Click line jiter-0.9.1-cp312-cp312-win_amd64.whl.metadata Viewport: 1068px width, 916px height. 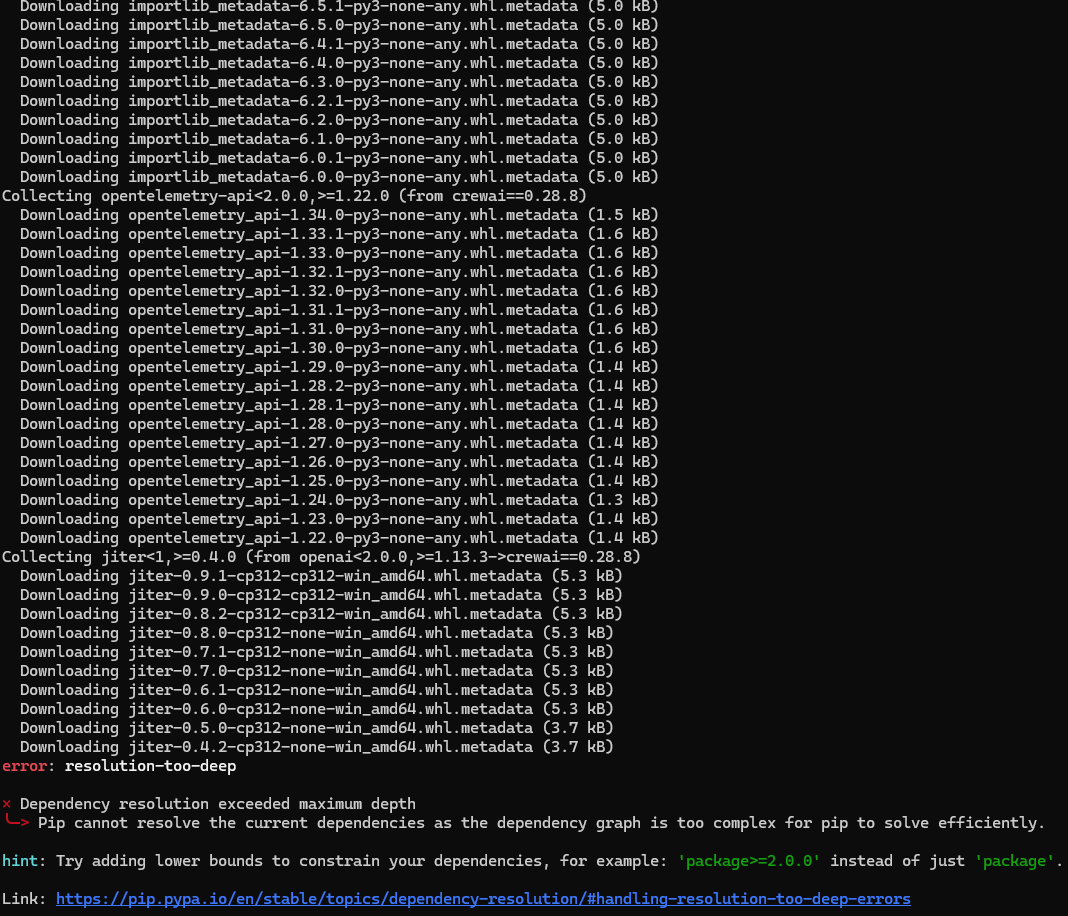[321, 576]
